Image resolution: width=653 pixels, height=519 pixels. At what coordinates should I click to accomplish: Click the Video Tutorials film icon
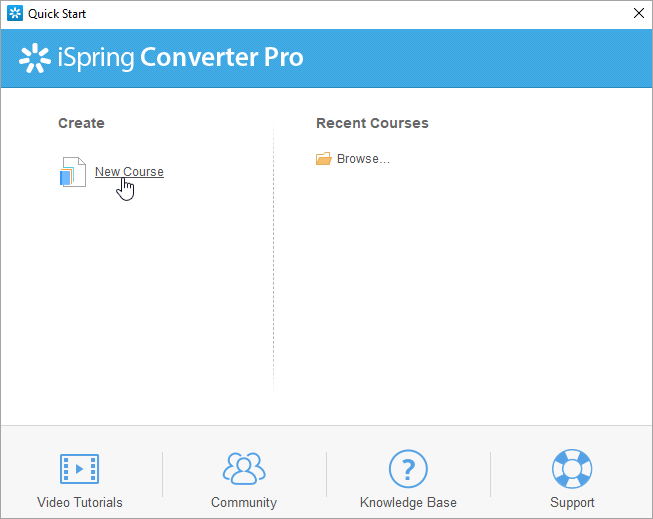click(x=79, y=469)
